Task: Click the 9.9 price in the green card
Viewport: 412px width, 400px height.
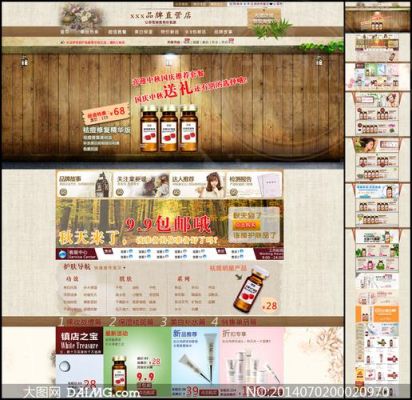Action: coord(145,377)
